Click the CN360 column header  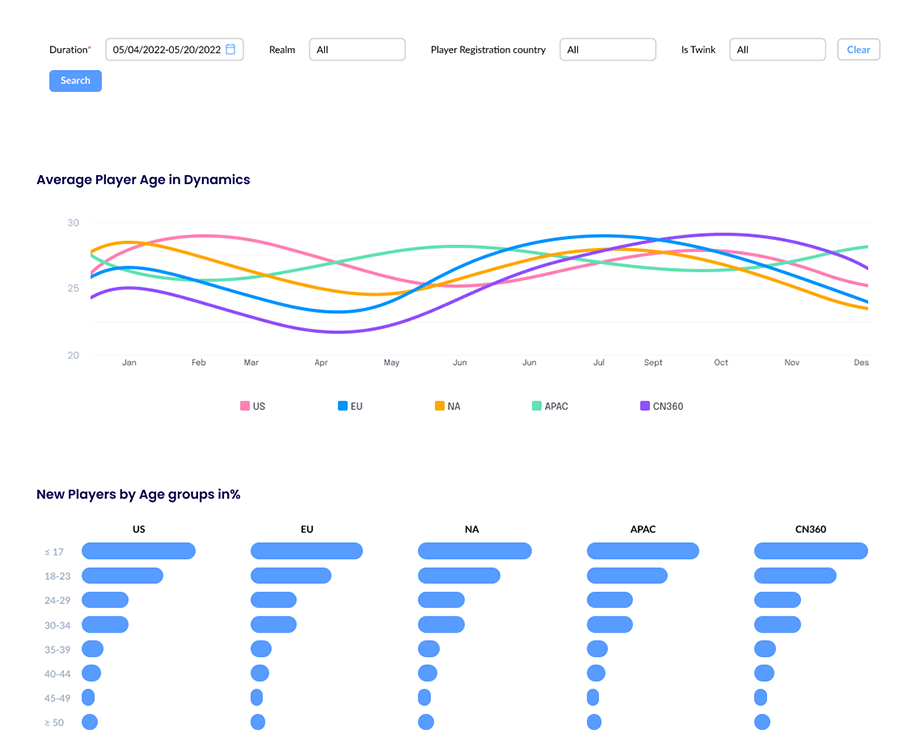pos(811,528)
